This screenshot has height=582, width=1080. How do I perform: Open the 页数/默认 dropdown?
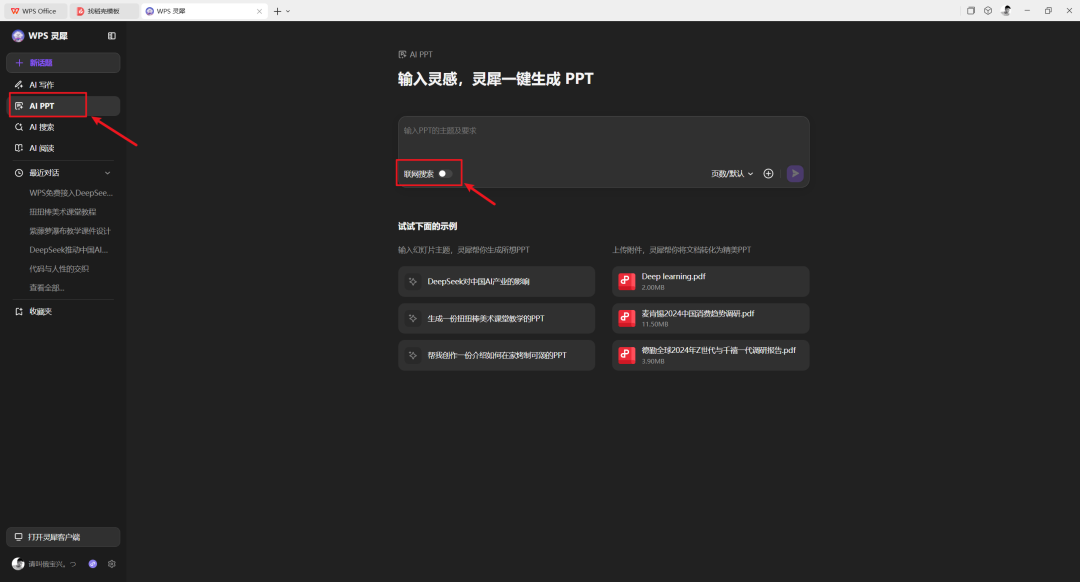(732, 174)
